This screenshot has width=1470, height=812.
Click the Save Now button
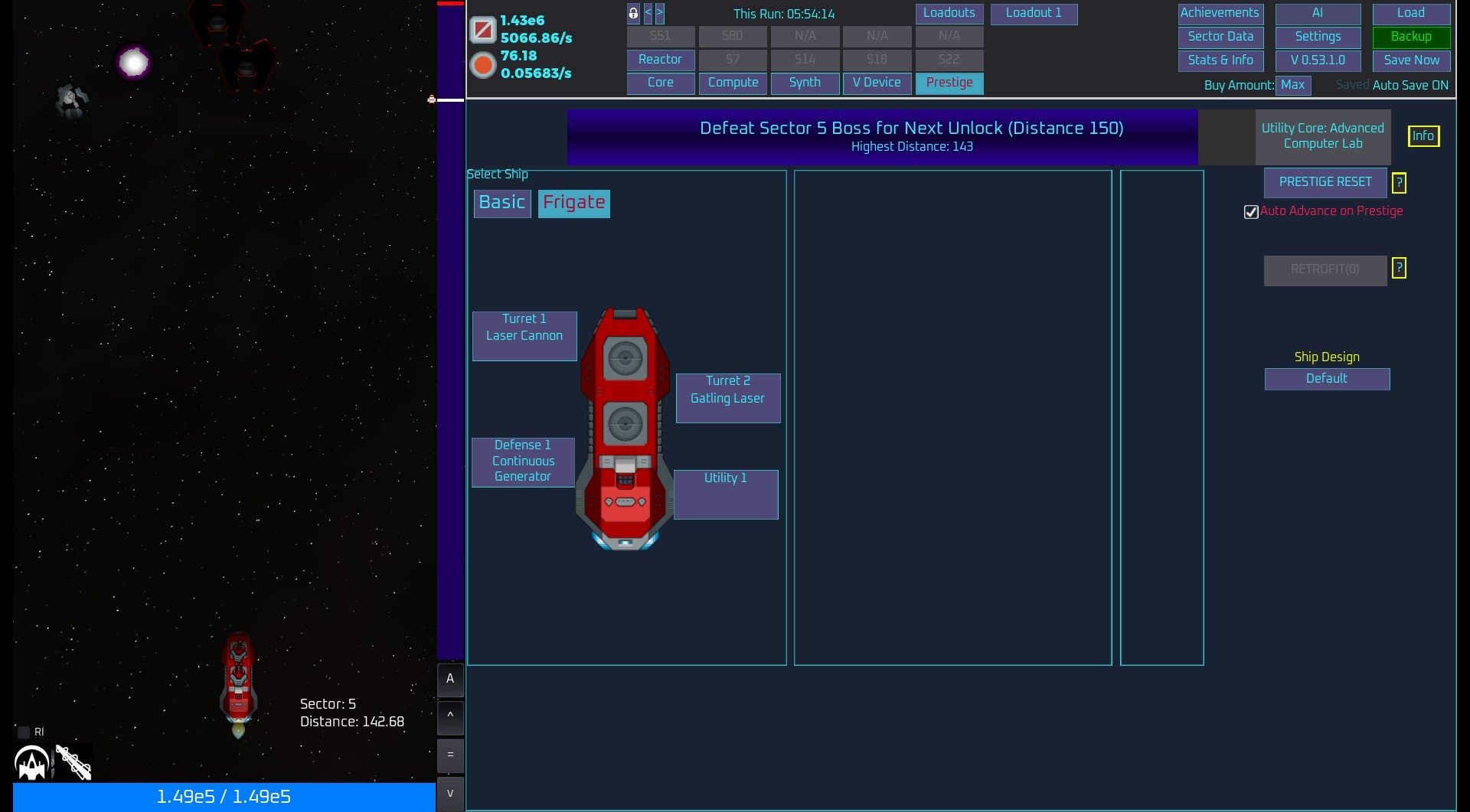click(1411, 60)
